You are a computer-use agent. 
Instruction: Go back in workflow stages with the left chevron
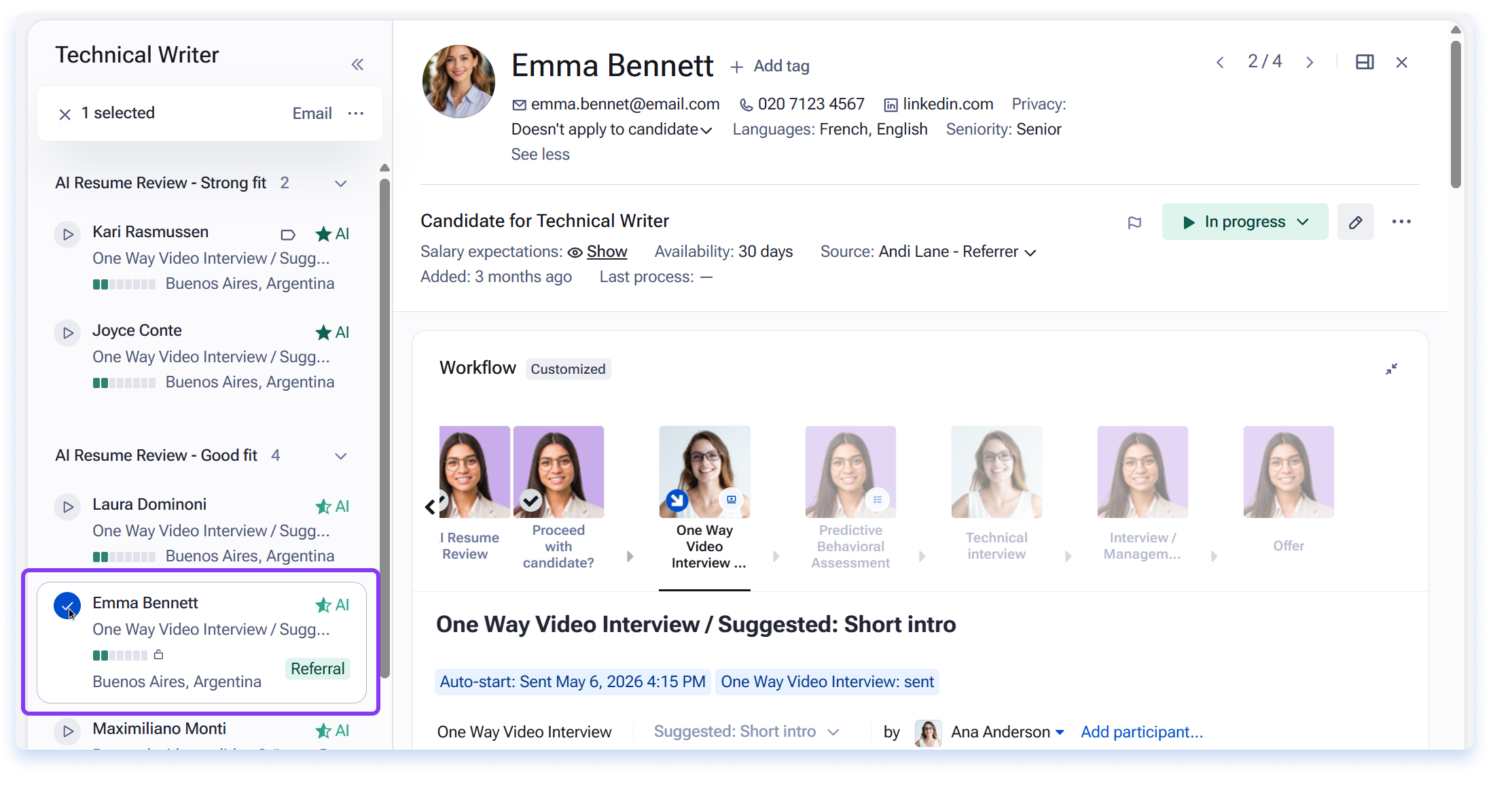click(429, 506)
